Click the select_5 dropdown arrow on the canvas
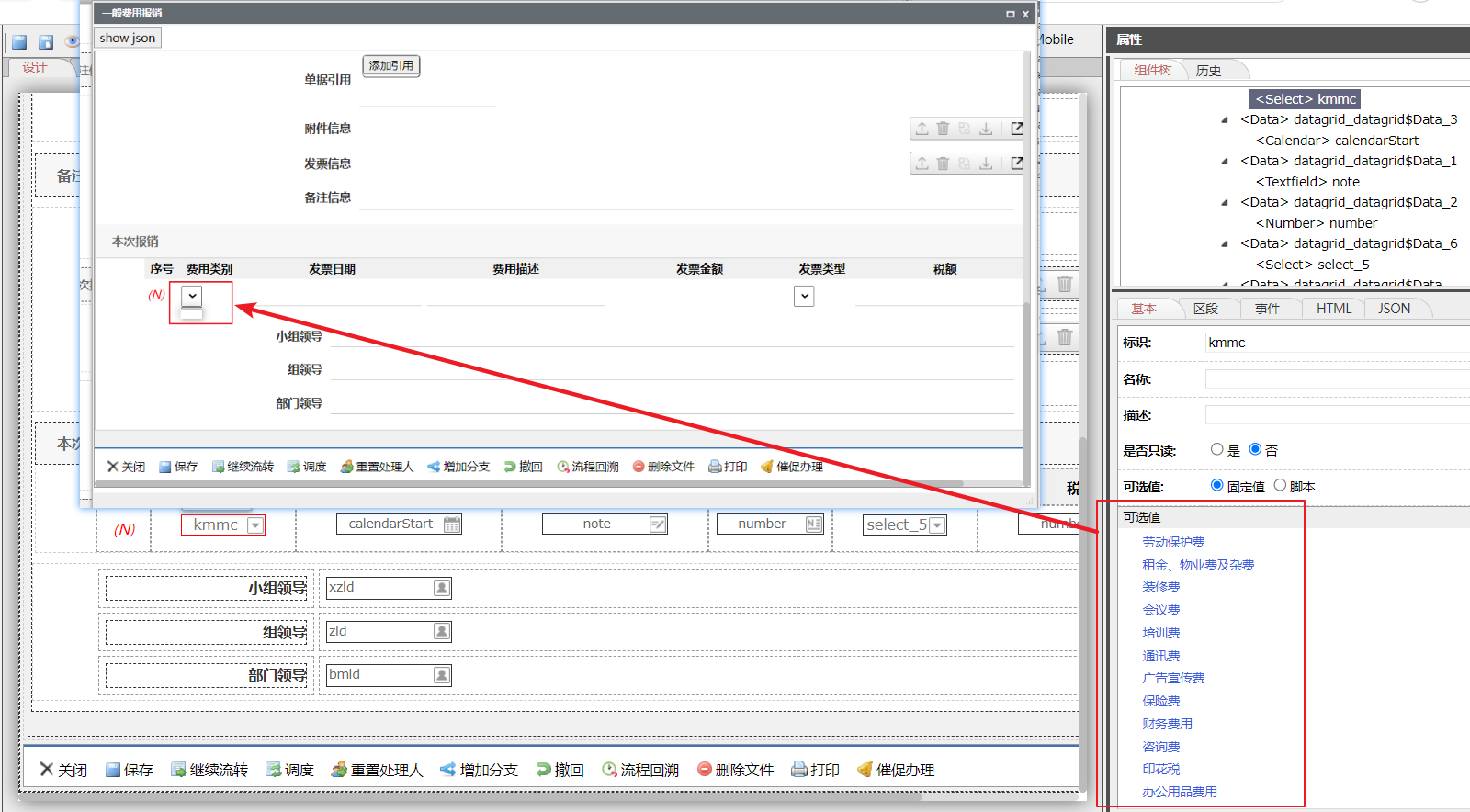Viewport: 1470px width, 812px height. (937, 525)
